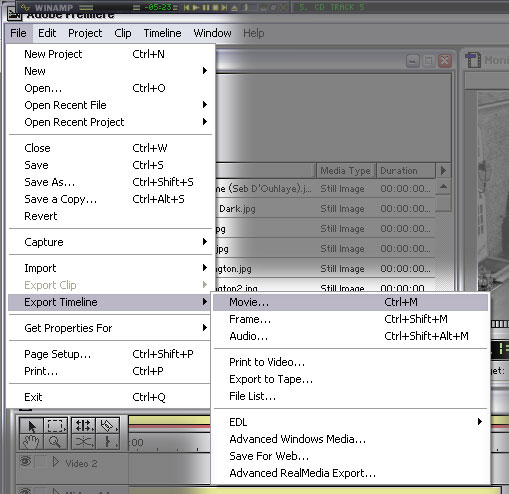Click Save As... menu item
Screen dimensions: 509x494
(x=110, y=182)
